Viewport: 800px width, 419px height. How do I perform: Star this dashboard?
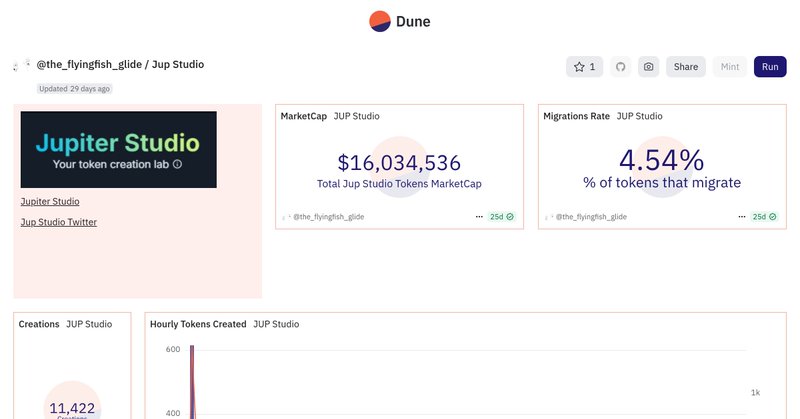coord(584,67)
